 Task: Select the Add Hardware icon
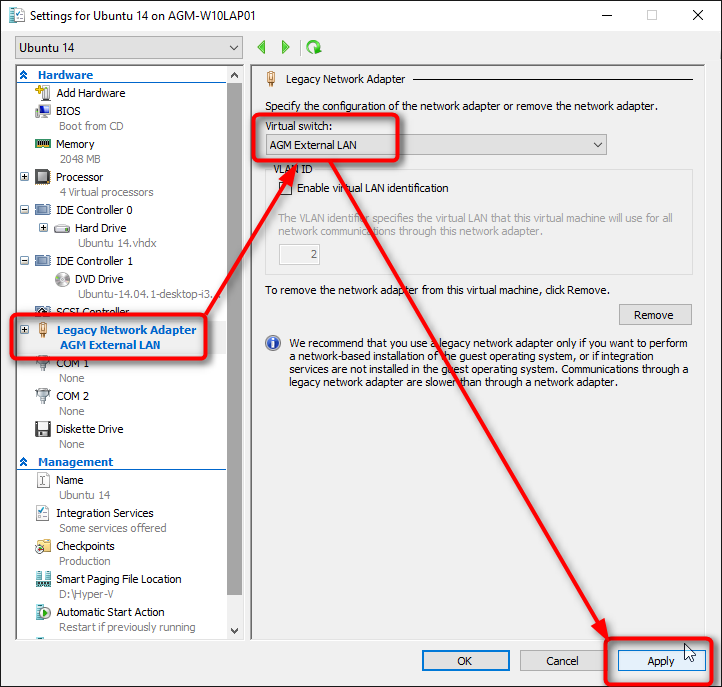43,93
